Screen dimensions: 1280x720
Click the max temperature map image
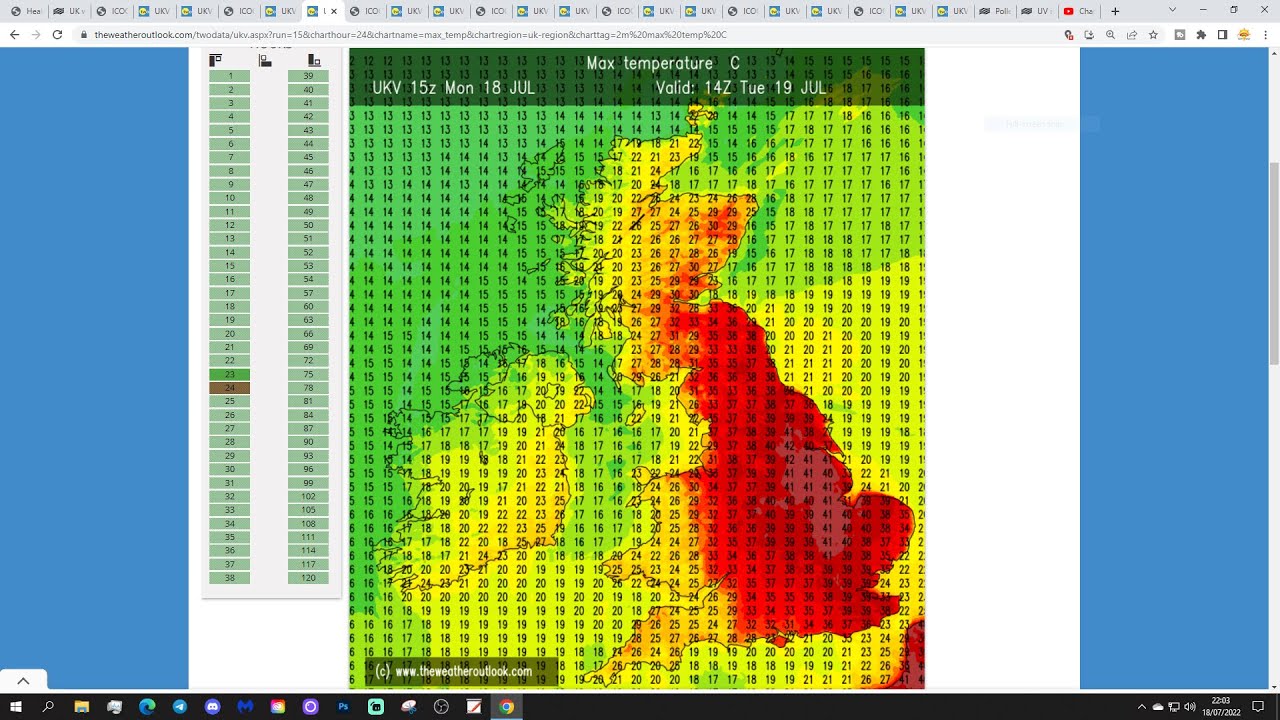(x=637, y=368)
